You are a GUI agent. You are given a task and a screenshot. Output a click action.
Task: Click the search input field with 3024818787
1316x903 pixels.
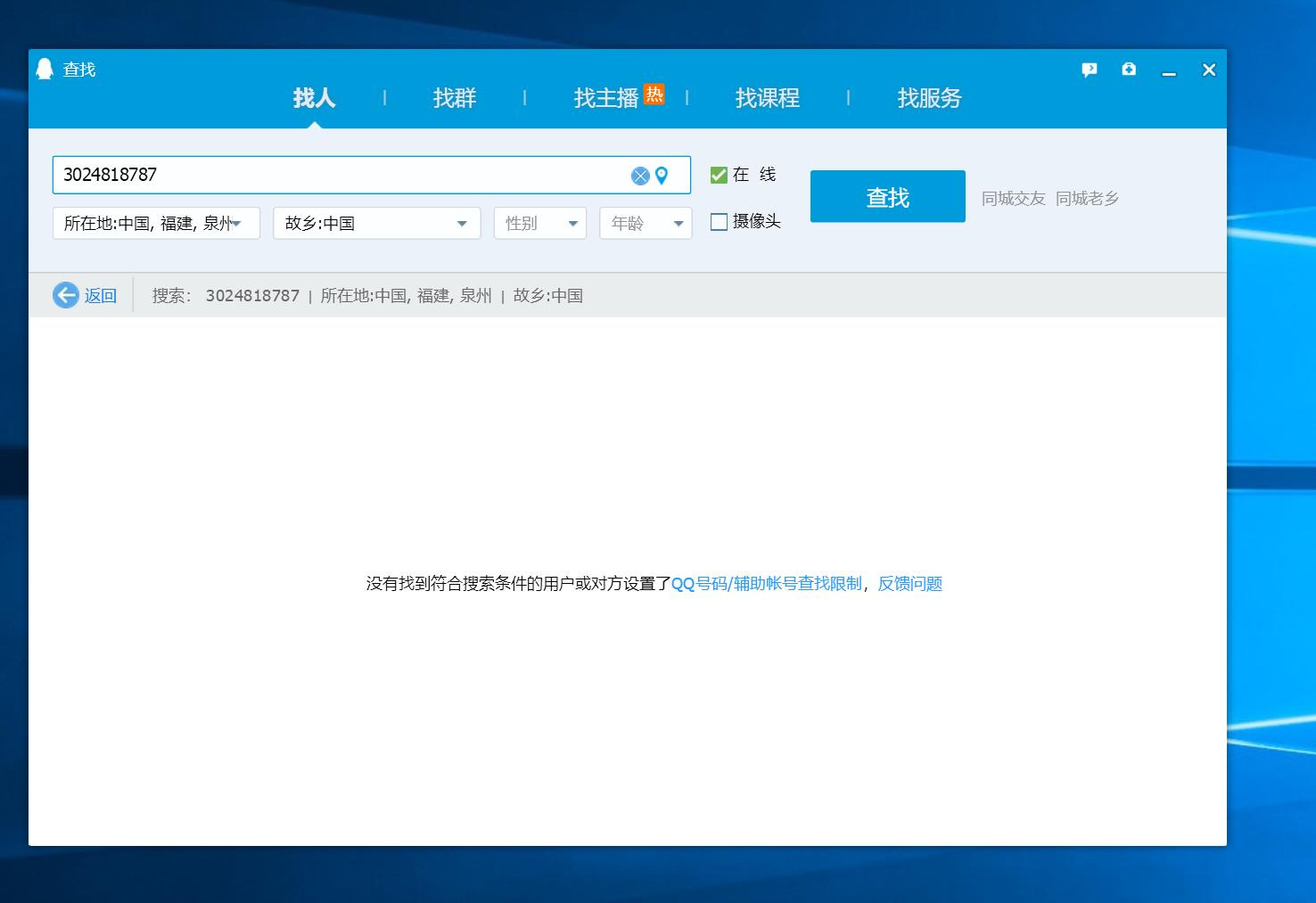pos(339,175)
